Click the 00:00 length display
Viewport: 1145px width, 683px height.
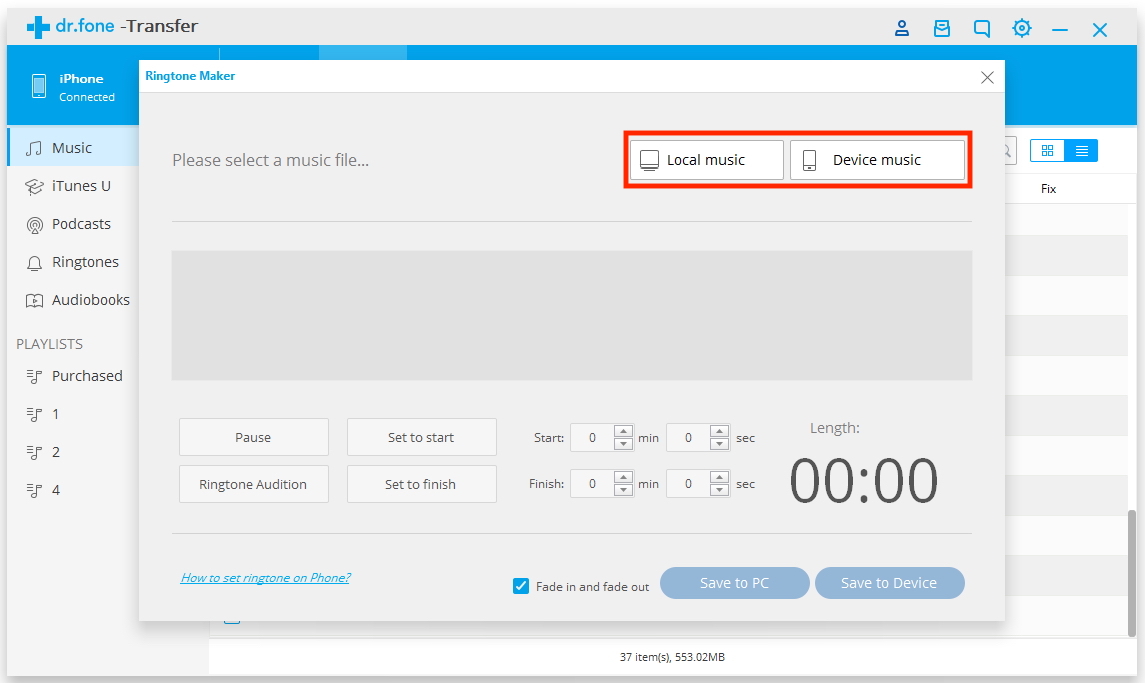(864, 481)
